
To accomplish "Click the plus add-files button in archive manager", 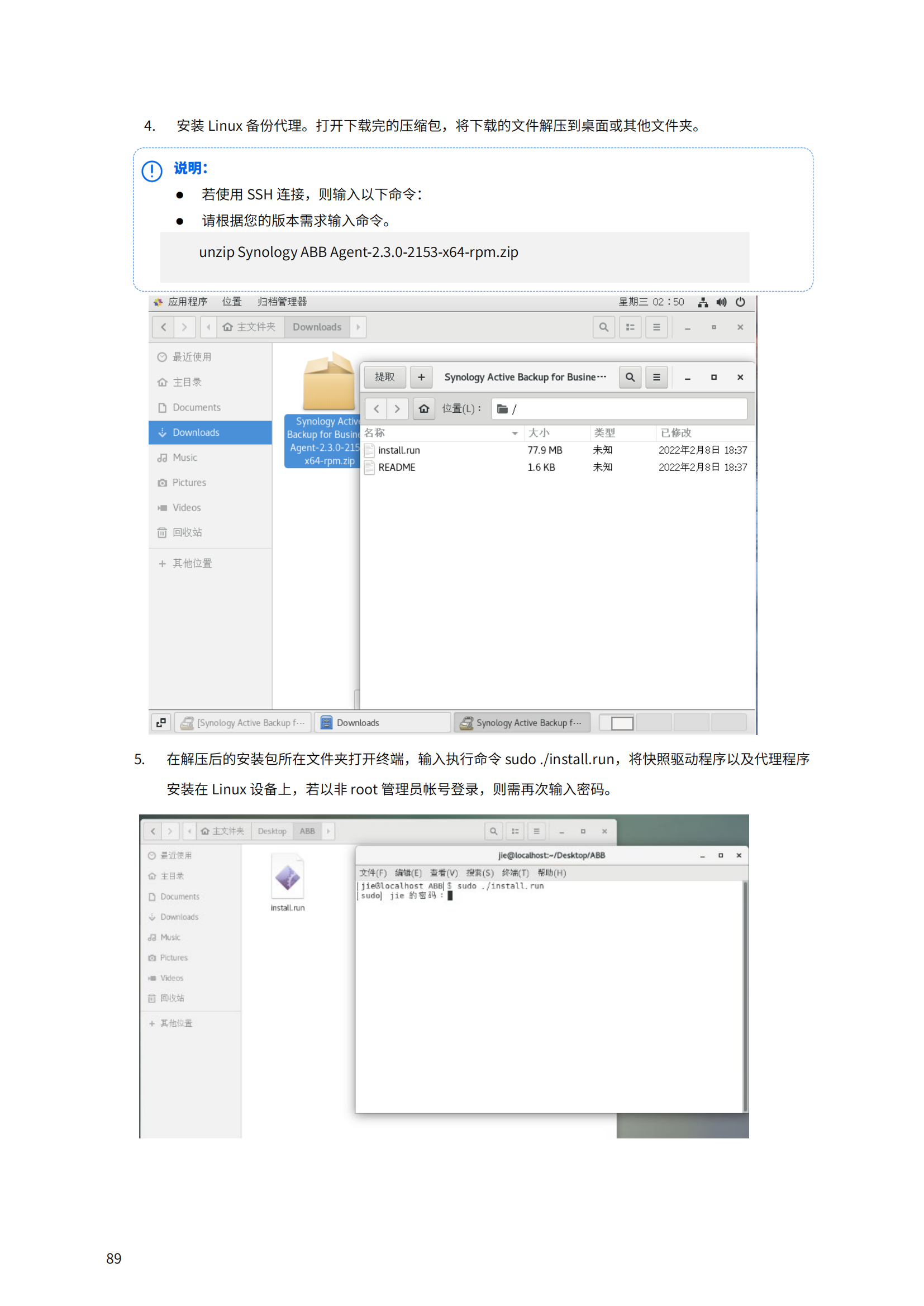I will pyautogui.click(x=421, y=377).
